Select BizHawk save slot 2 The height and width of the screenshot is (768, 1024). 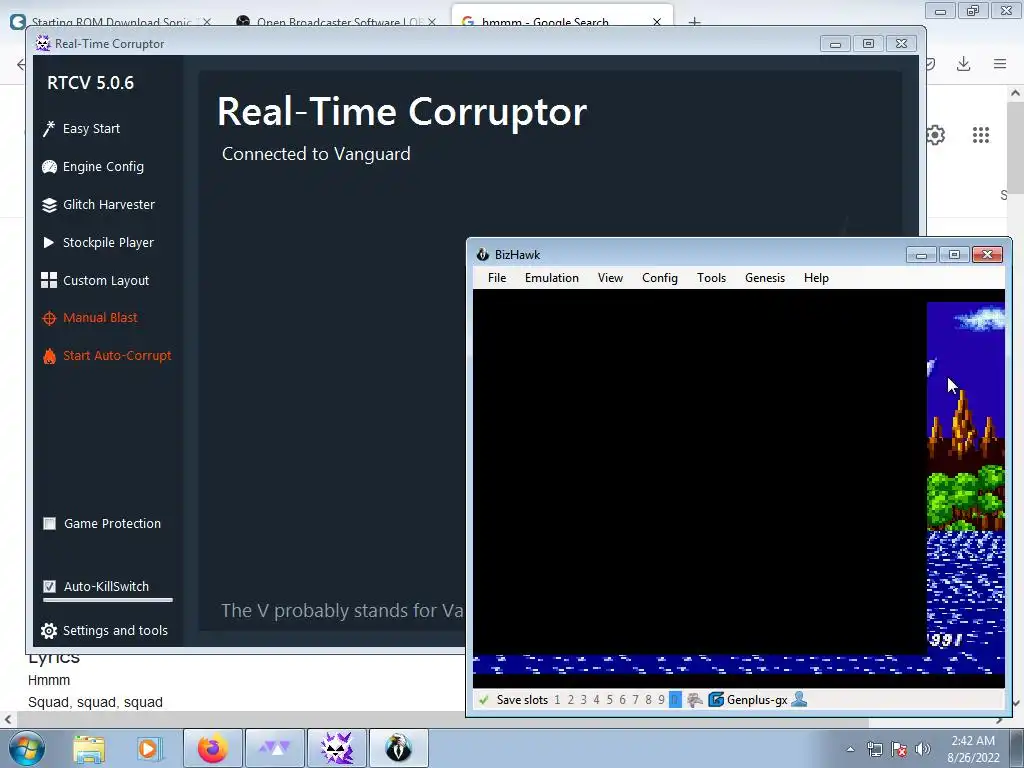[x=570, y=700]
